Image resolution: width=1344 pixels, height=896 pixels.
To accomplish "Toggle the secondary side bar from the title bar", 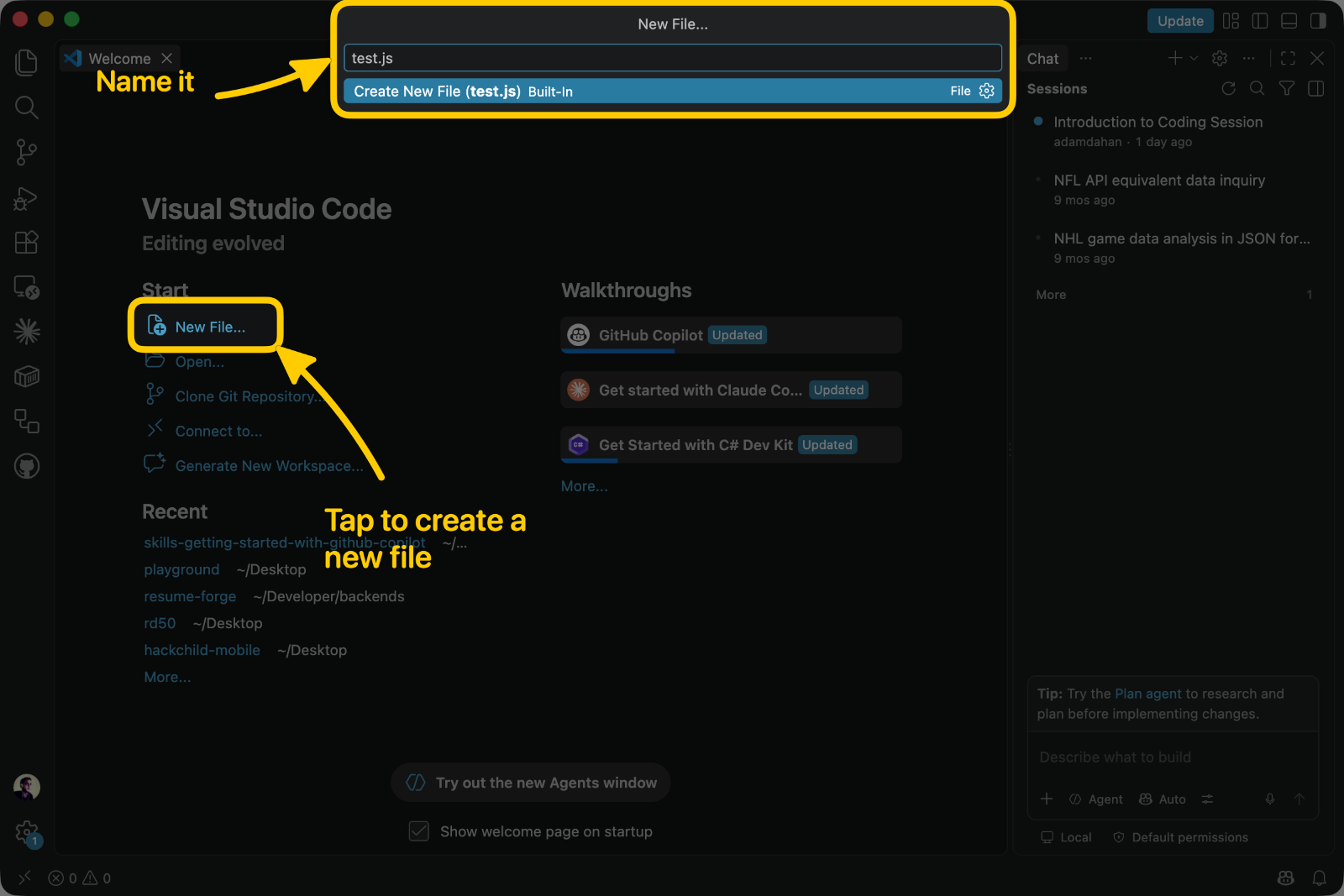I will (1318, 21).
